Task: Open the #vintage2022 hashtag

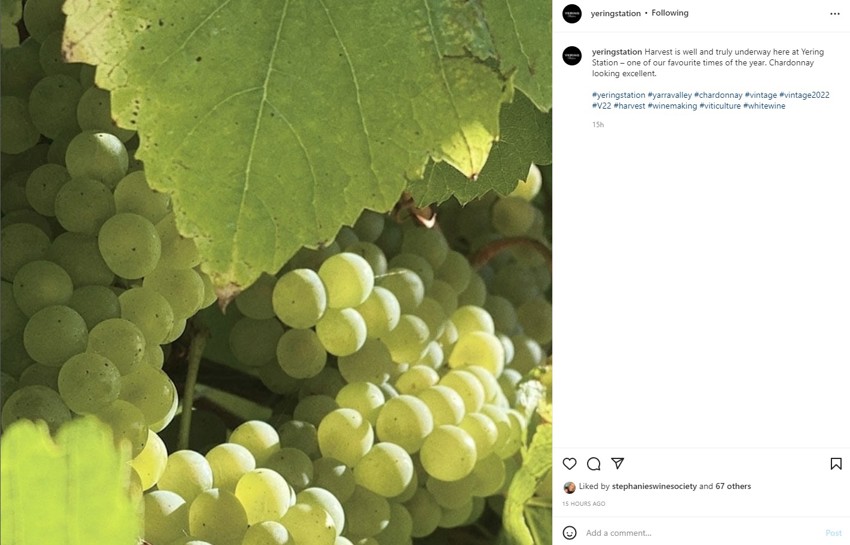Action: (804, 95)
